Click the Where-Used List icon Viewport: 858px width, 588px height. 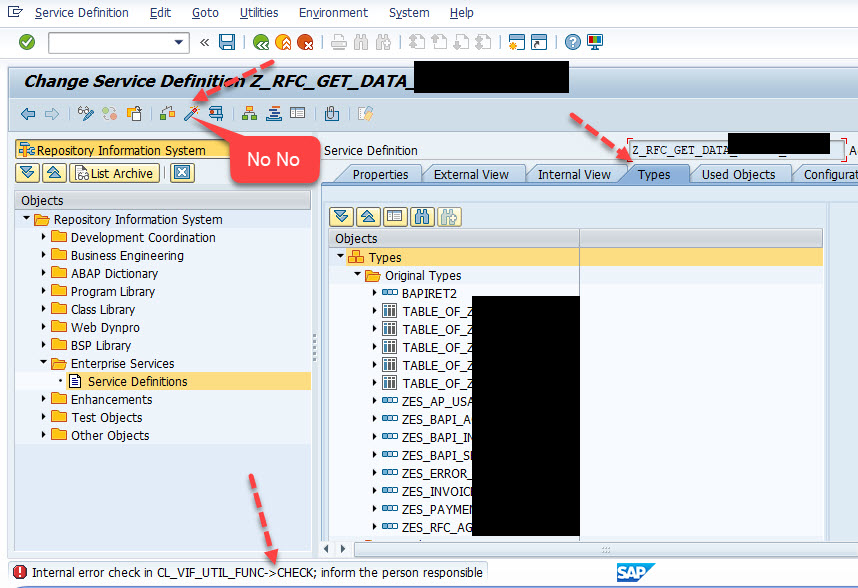tap(216, 114)
